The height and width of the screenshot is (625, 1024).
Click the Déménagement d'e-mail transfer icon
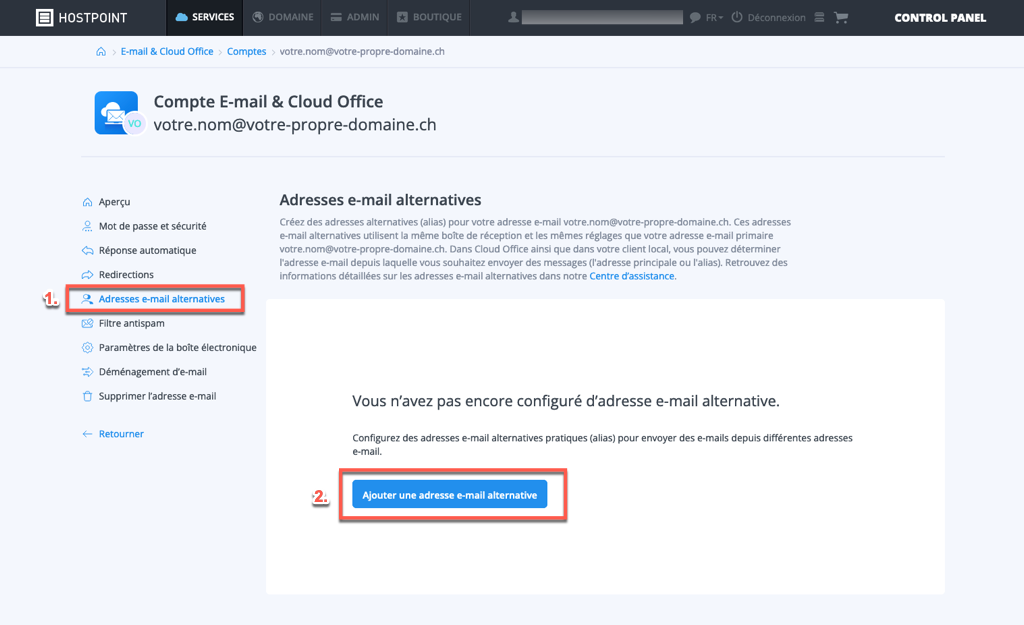tap(88, 372)
